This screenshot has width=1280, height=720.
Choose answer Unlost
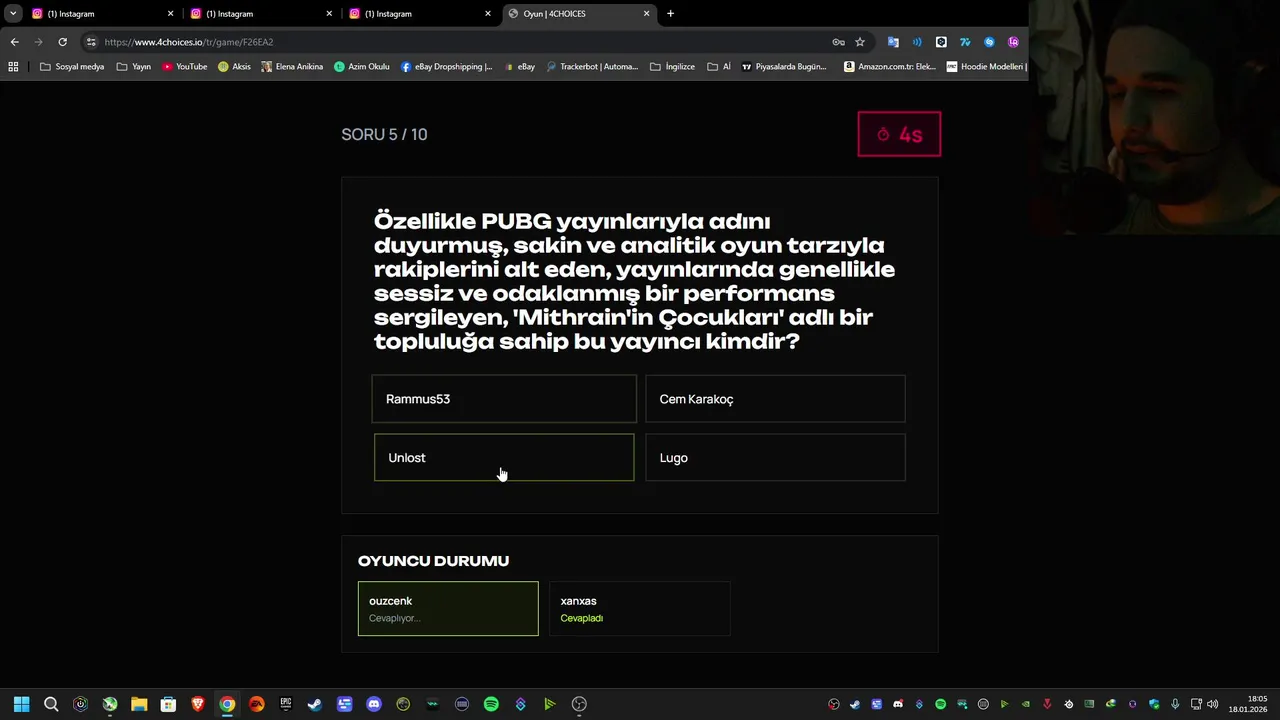point(504,457)
